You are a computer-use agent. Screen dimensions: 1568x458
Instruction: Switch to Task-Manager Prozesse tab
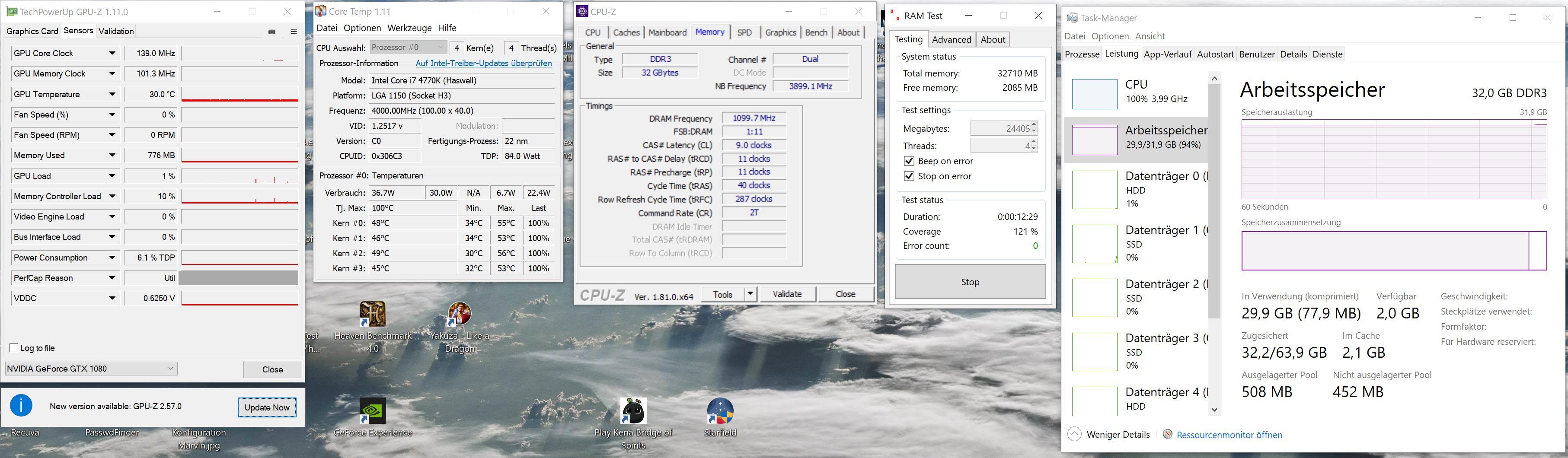(x=1082, y=54)
